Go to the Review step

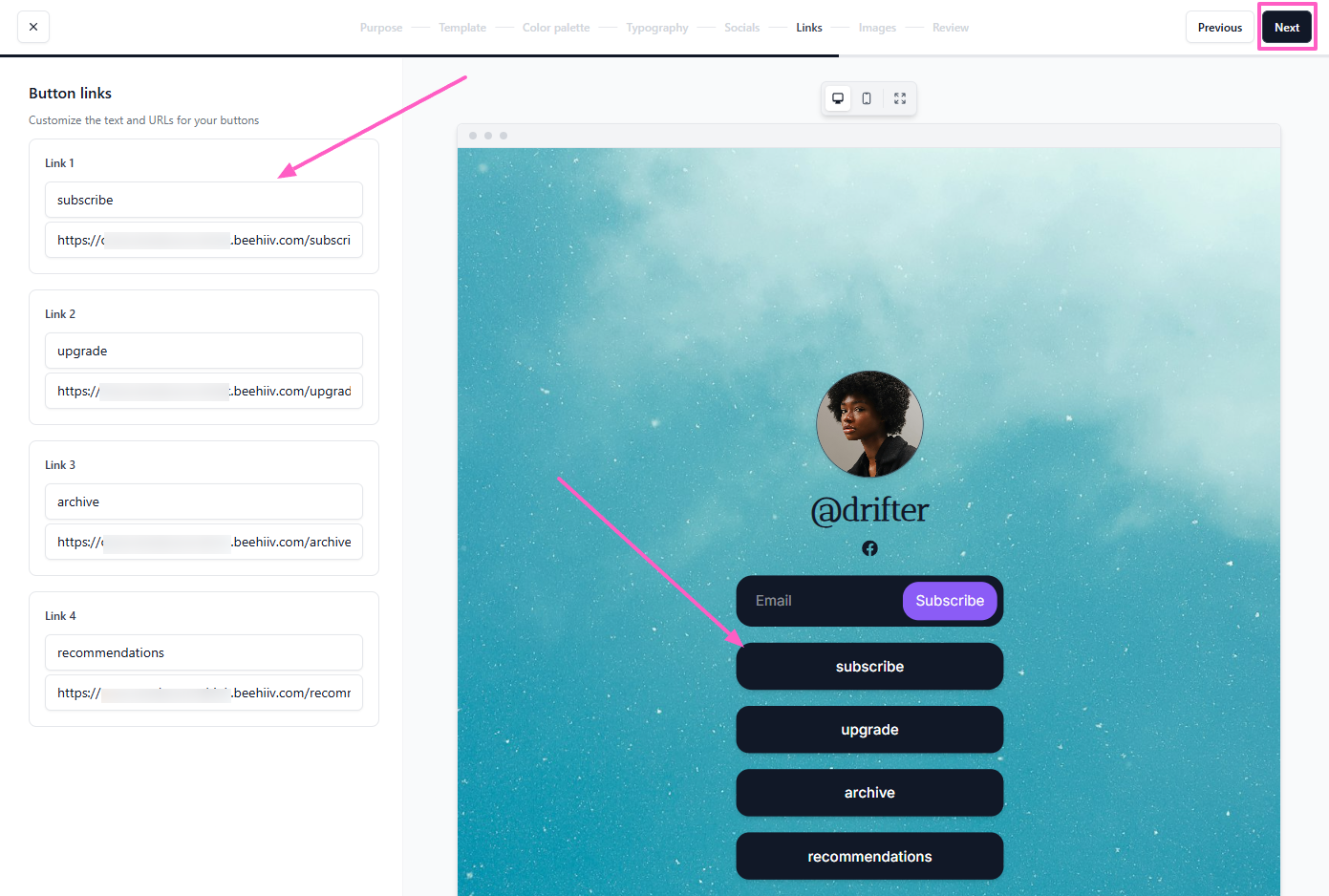tap(950, 28)
